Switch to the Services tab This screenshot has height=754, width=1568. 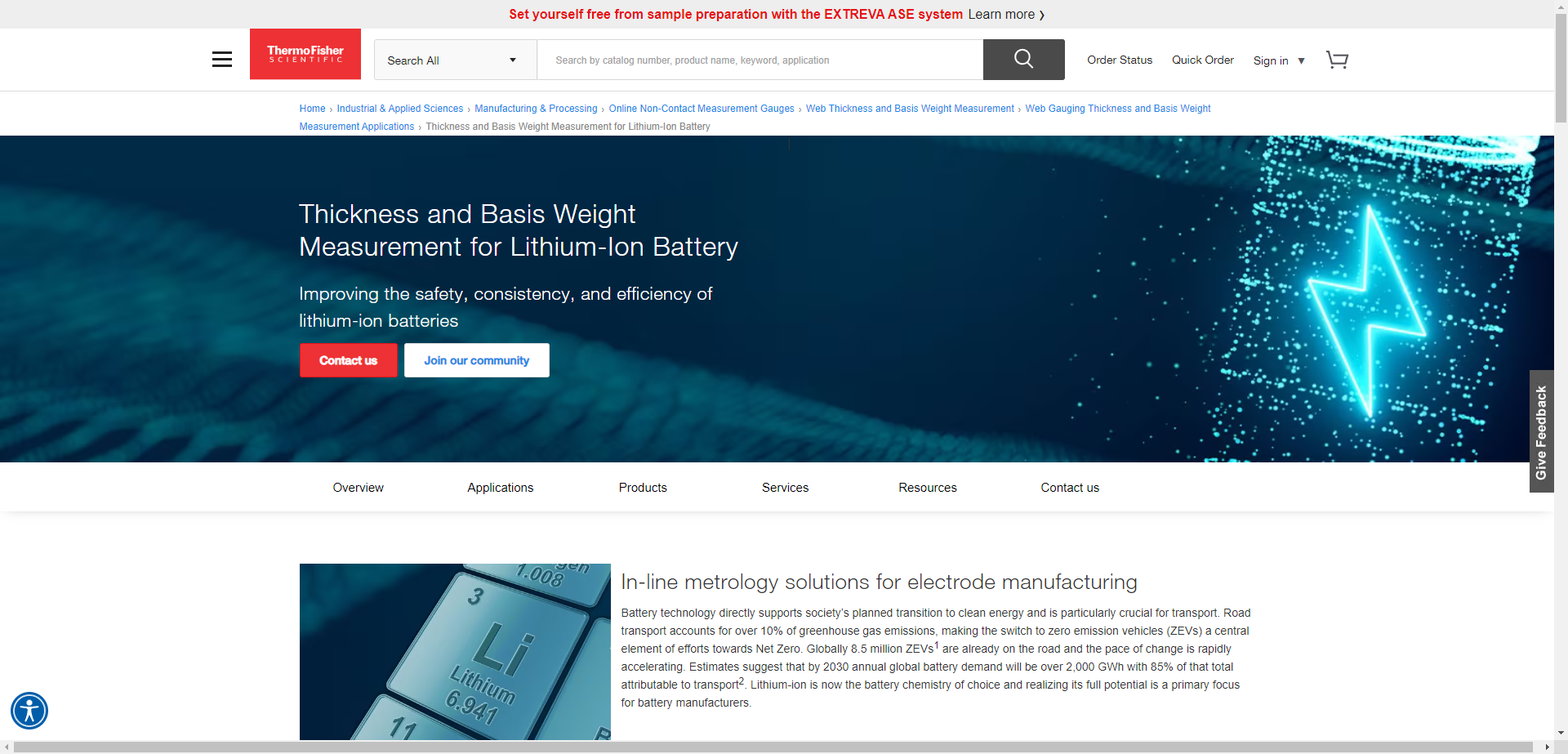click(x=786, y=488)
